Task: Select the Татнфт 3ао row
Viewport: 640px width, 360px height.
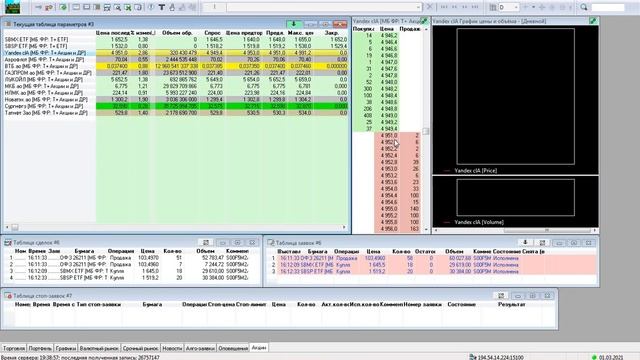Action: click(x=176, y=113)
